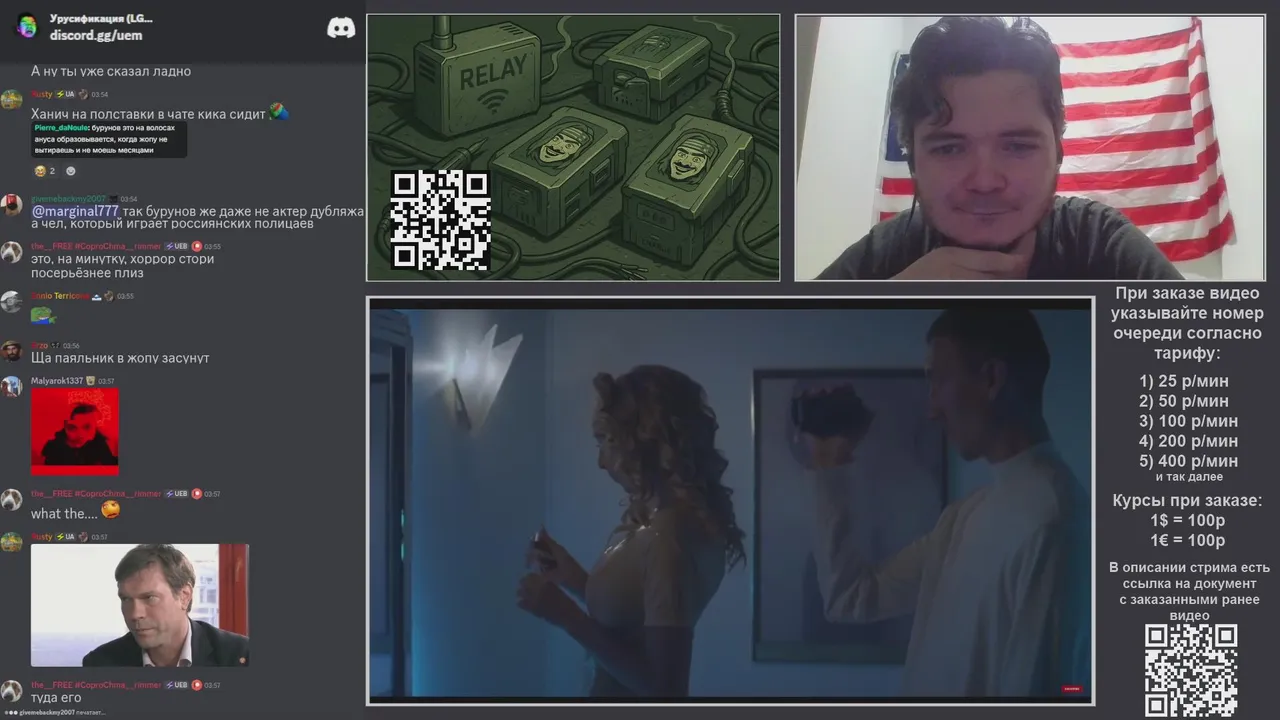Select the tariff line "4) 200 р/мин"
This screenshot has height=720, width=1280.
(1188, 441)
